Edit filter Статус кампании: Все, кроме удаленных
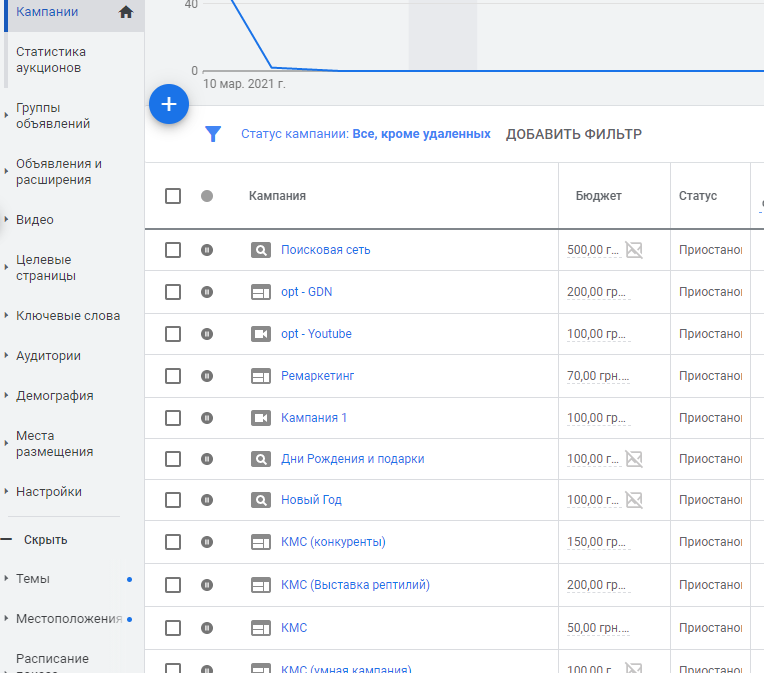This screenshot has width=764, height=673. pos(365,134)
